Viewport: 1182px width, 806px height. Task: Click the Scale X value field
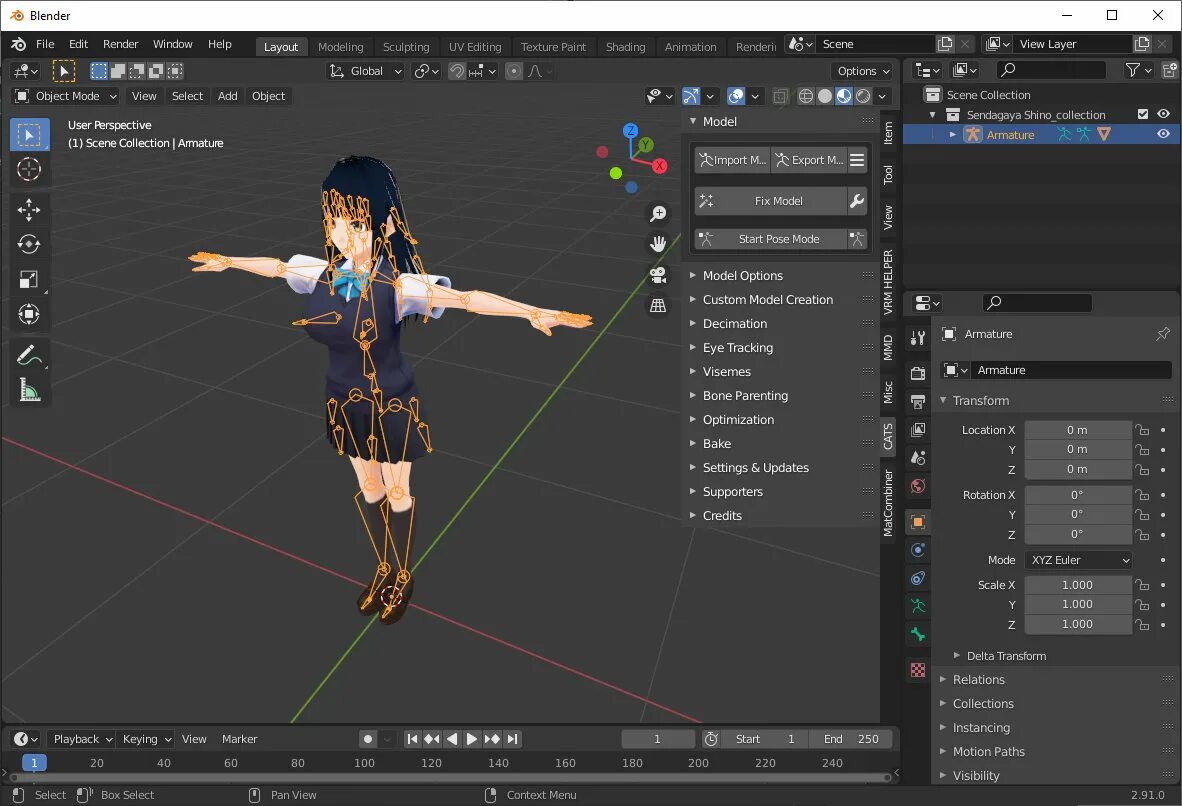pos(1078,585)
